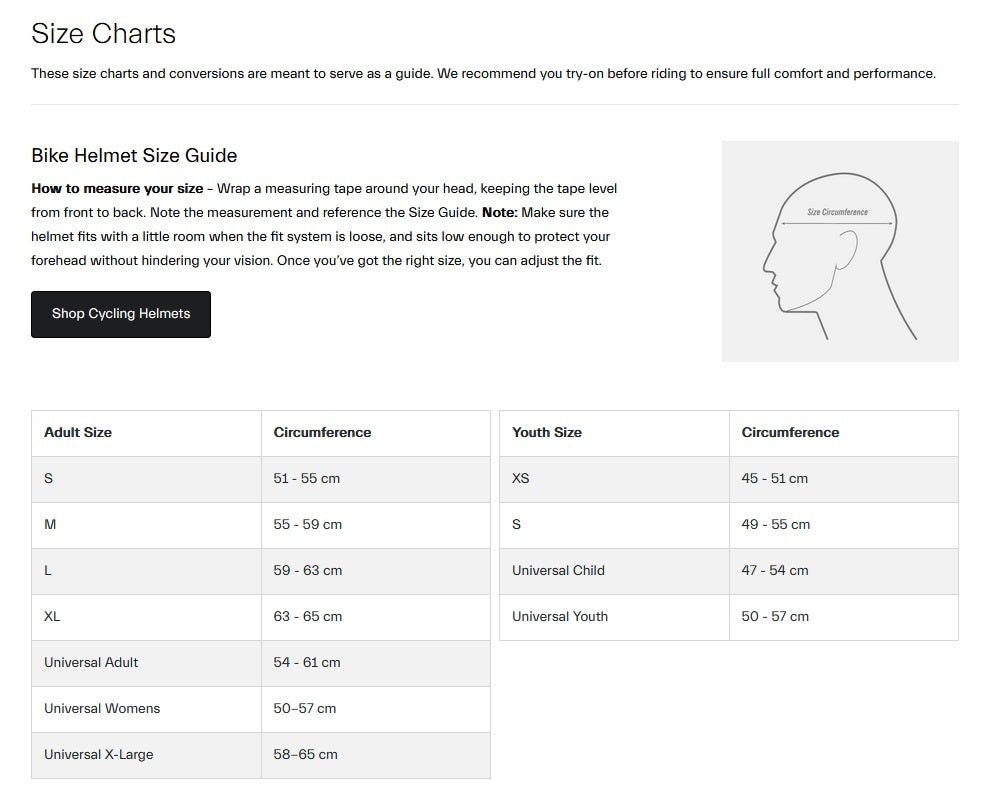Select the Size Charts page heading
Screen dimensions: 983x786
tap(103, 33)
